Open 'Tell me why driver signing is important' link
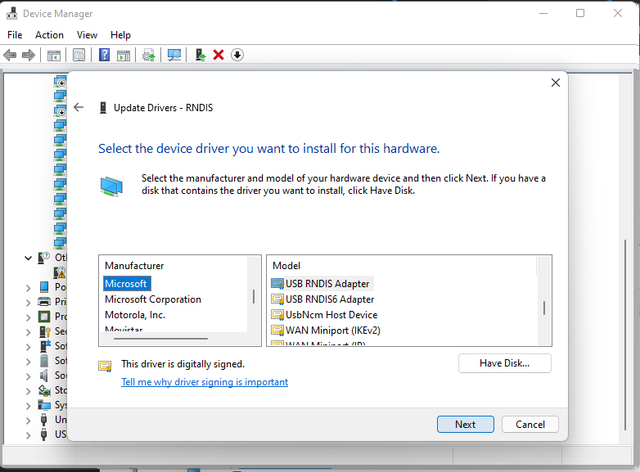The width and height of the screenshot is (640, 472). [204, 382]
